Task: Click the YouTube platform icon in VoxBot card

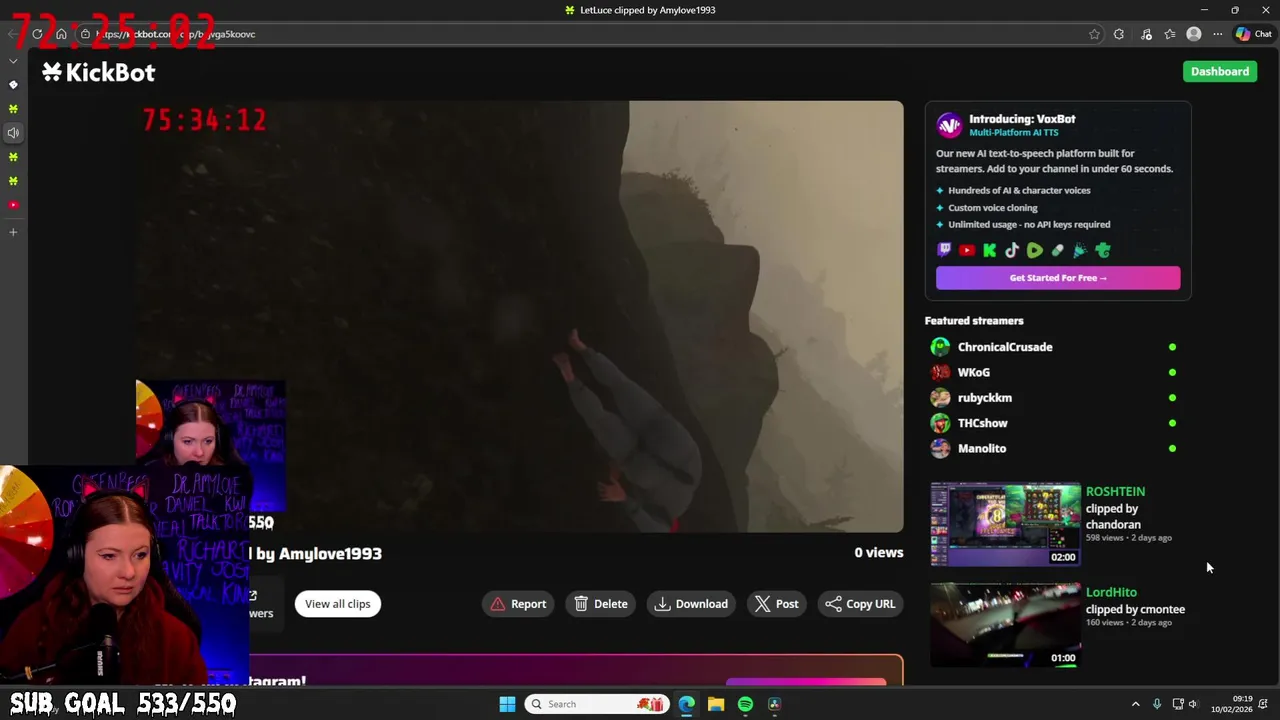Action: 967,251
